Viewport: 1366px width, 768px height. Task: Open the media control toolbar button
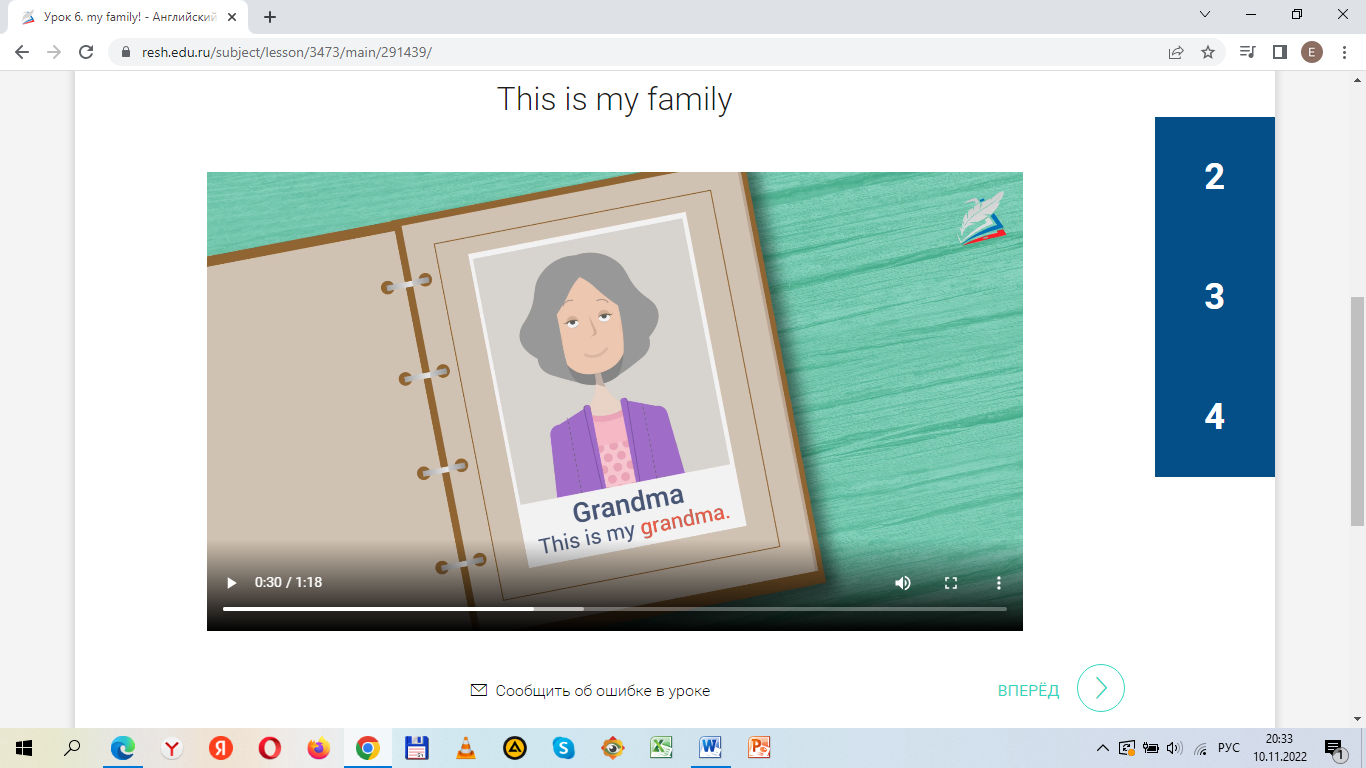(x=1247, y=52)
